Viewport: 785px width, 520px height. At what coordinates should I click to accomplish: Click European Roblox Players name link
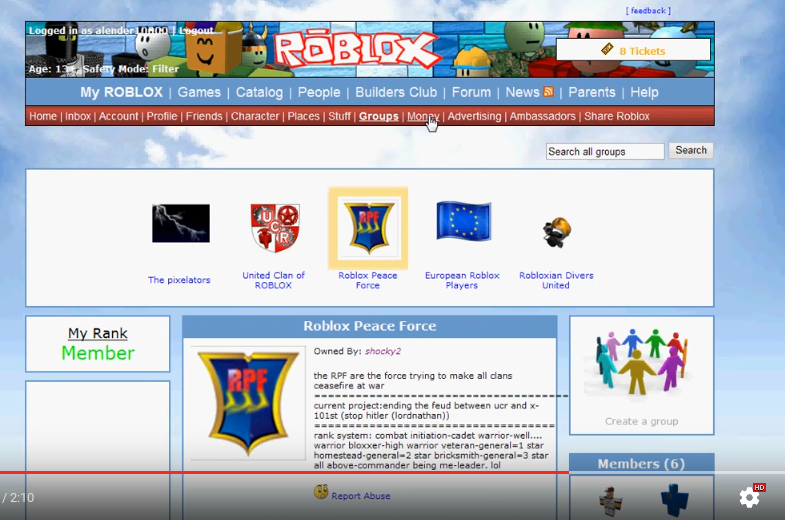coord(462,280)
